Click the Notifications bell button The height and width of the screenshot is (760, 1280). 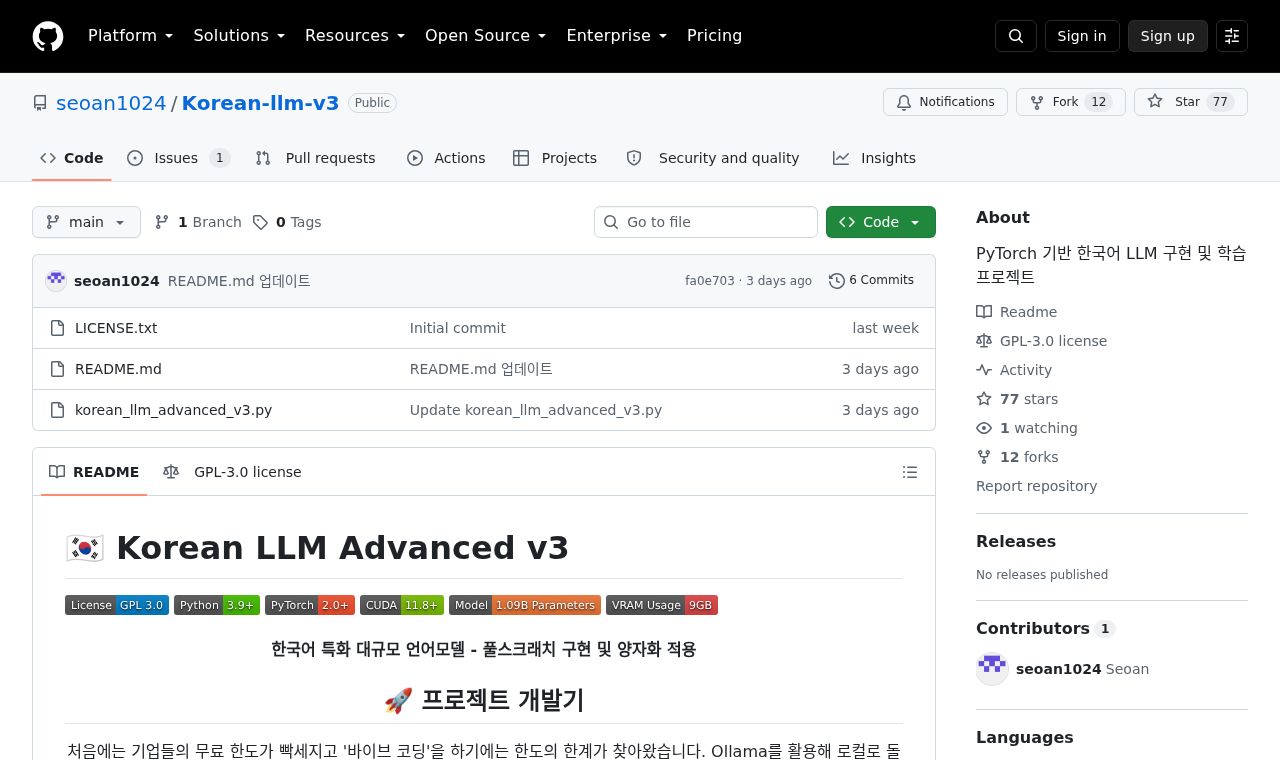pos(945,102)
